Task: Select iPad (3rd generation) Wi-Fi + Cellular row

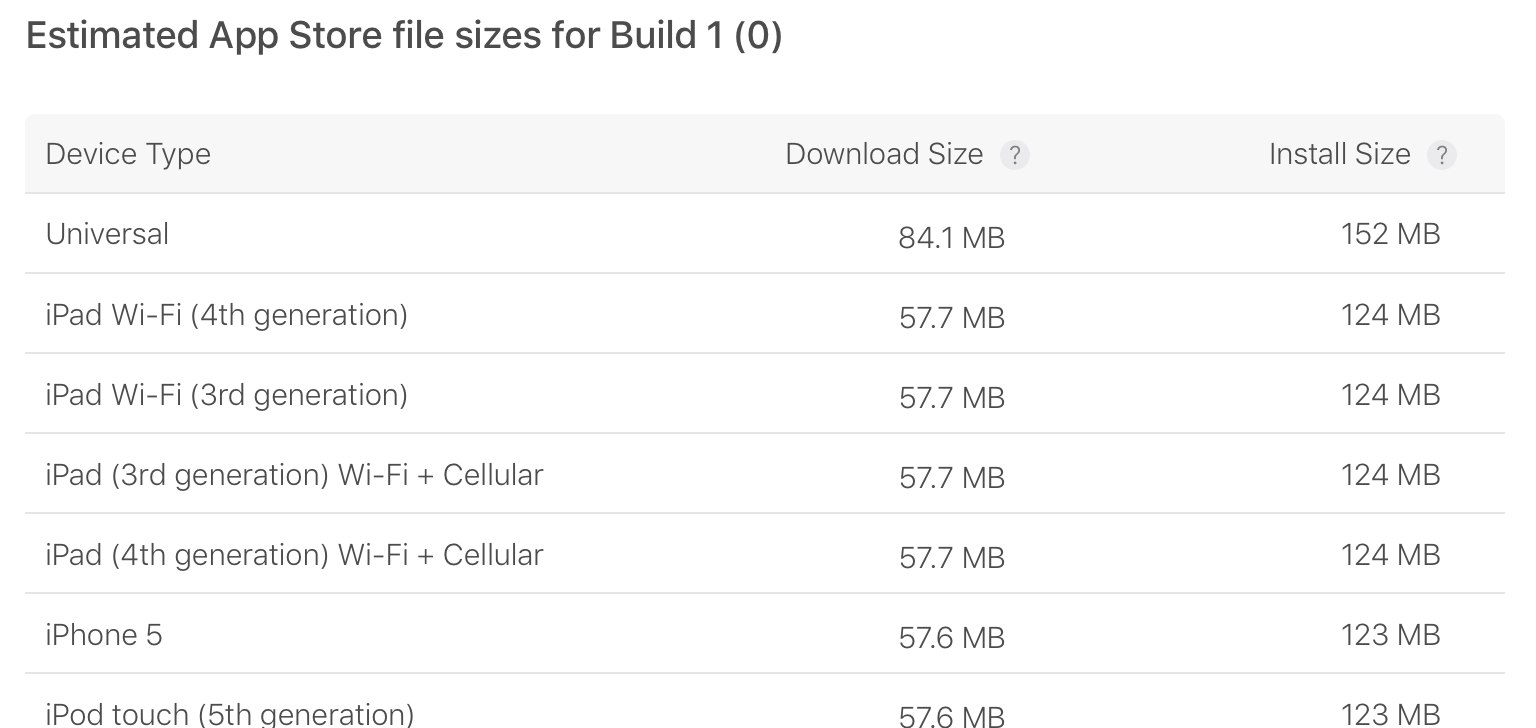Action: click(294, 475)
